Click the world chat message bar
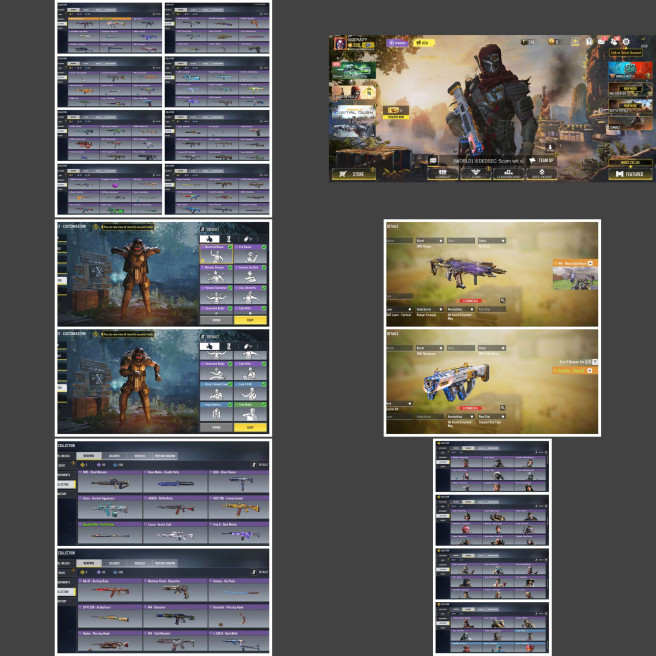The width and height of the screenshot is (656, 656). (x=482, y=161)
